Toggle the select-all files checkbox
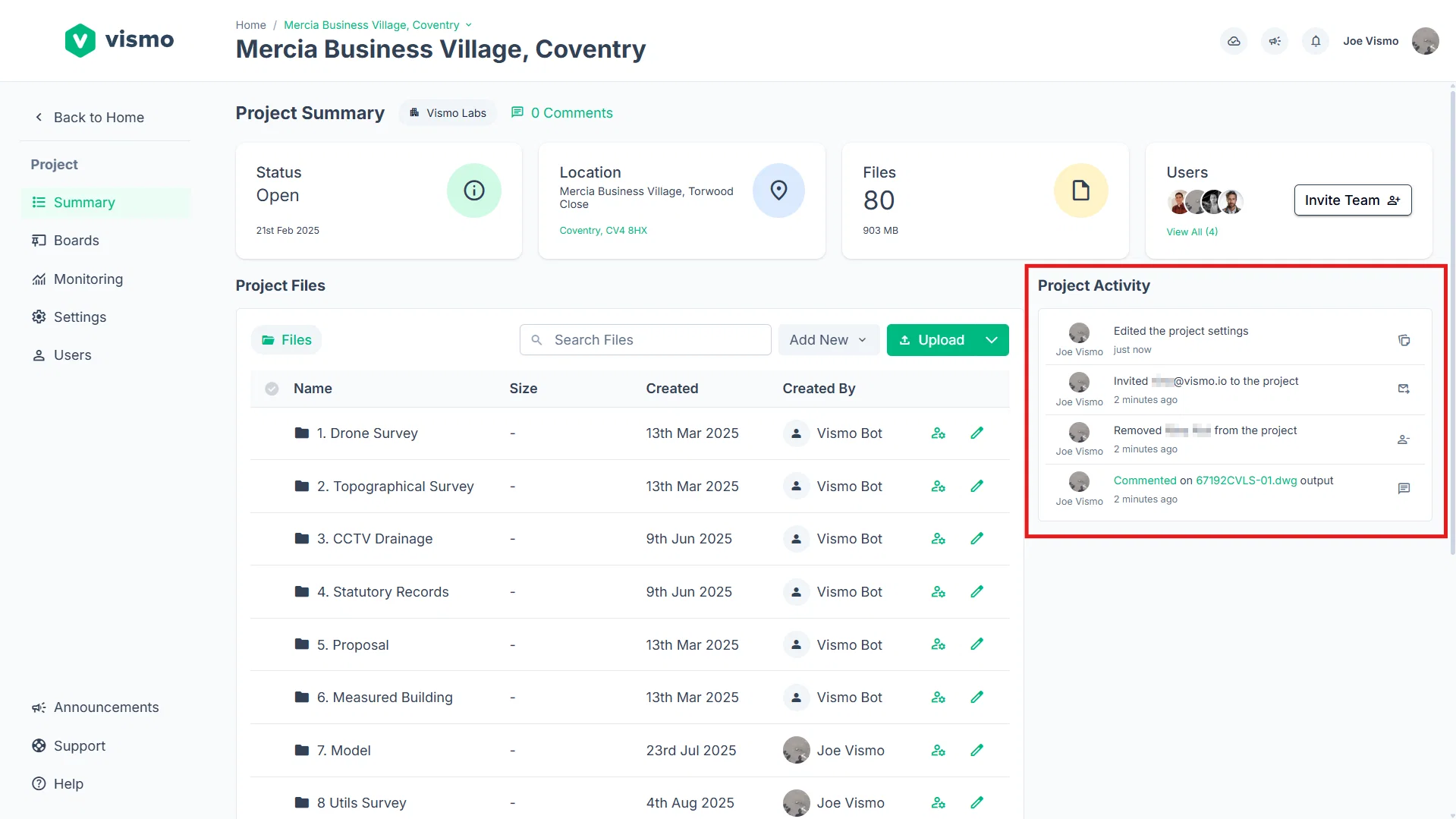1456x819 pixels. pos(272,389)
